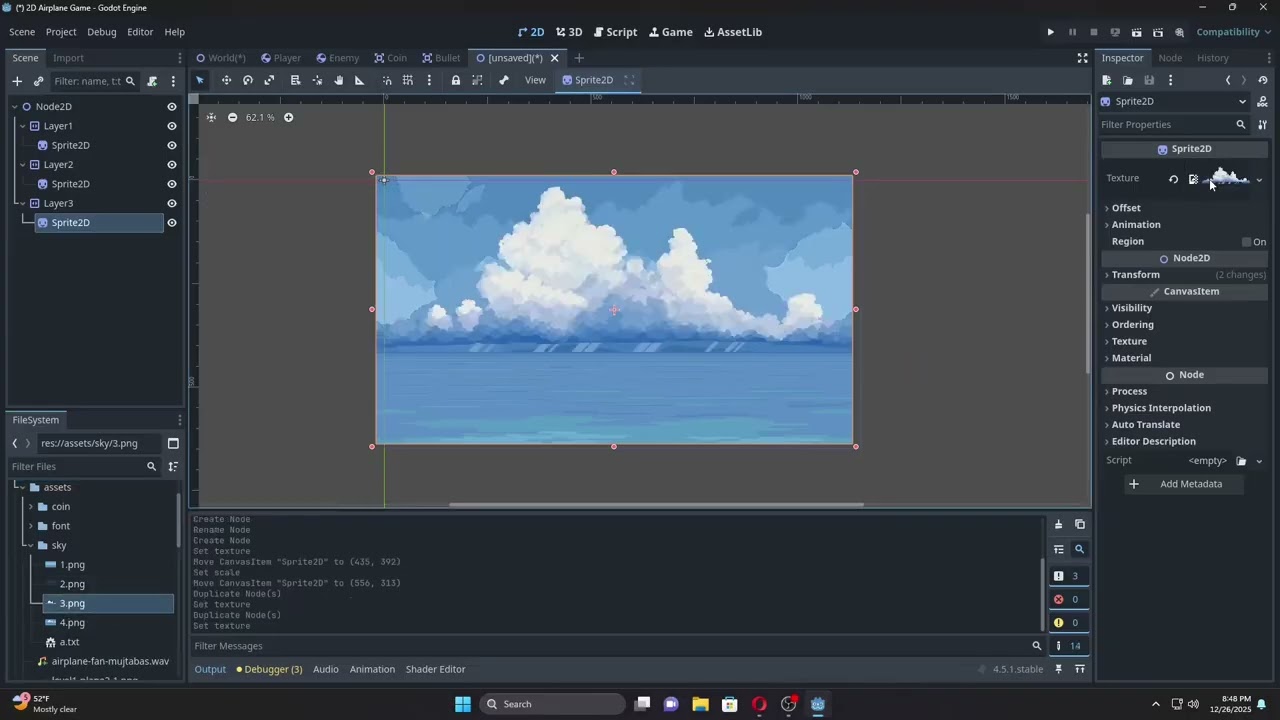Expand the Ordering section

(1133, 325)
